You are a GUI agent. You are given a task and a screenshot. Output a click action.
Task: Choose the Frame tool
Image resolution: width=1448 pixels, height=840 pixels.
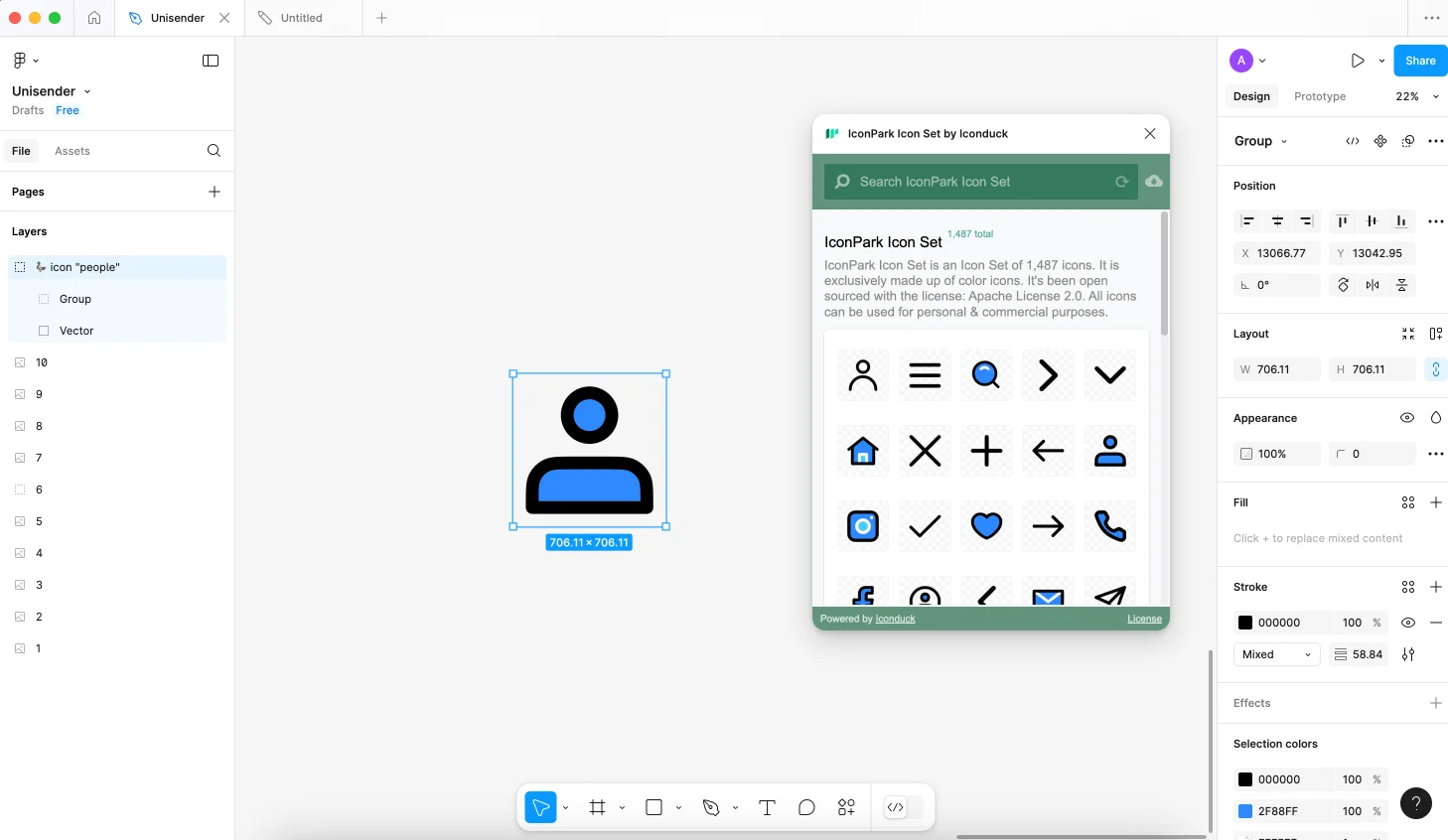597,808
